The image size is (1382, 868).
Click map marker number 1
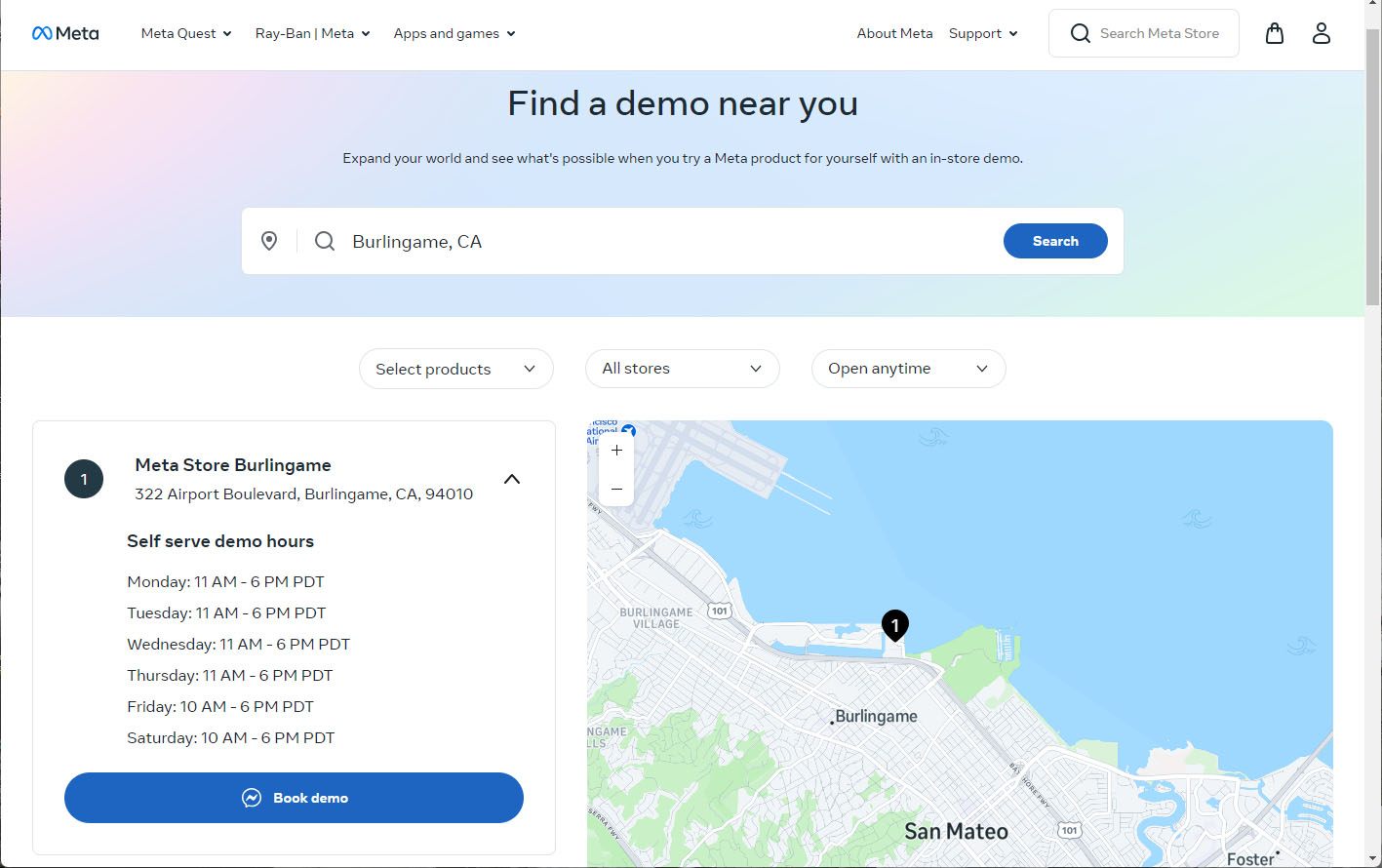[894, 624]
